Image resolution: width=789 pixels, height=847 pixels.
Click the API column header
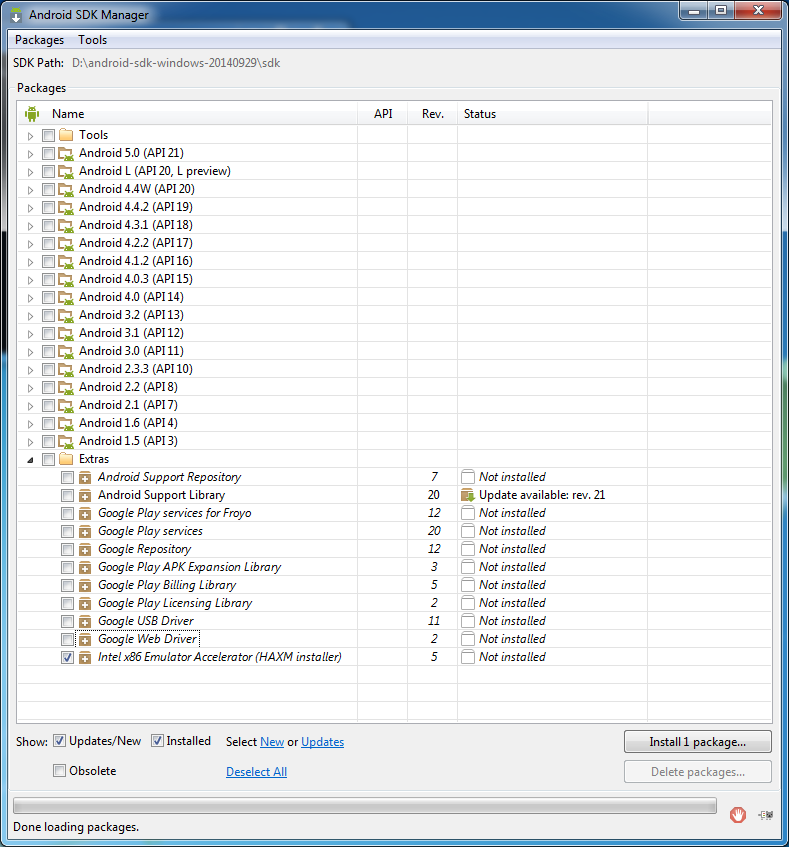[x=383, y=114]
